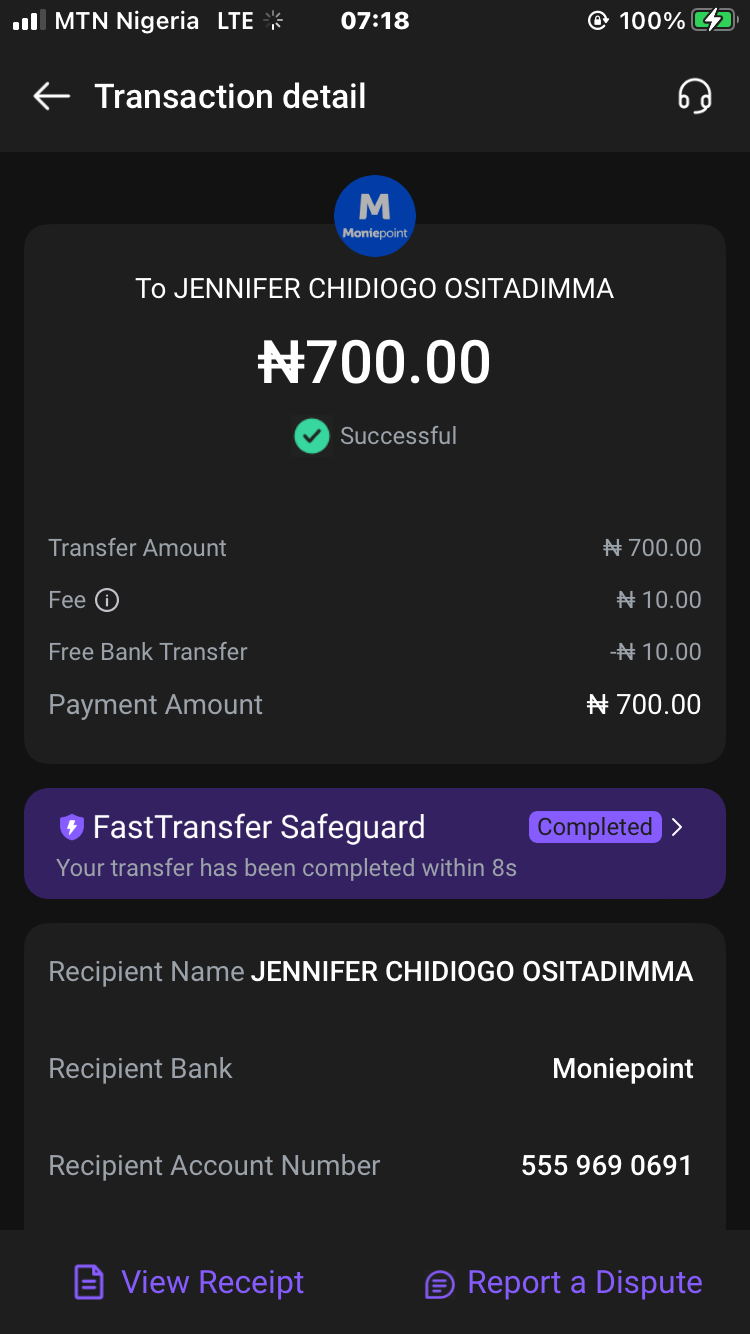Image resolution: width=750 pixels, height=1334 pixels.
Task: Tap the ₦700.00 headline amount
Action: click(x=374, y=362)
